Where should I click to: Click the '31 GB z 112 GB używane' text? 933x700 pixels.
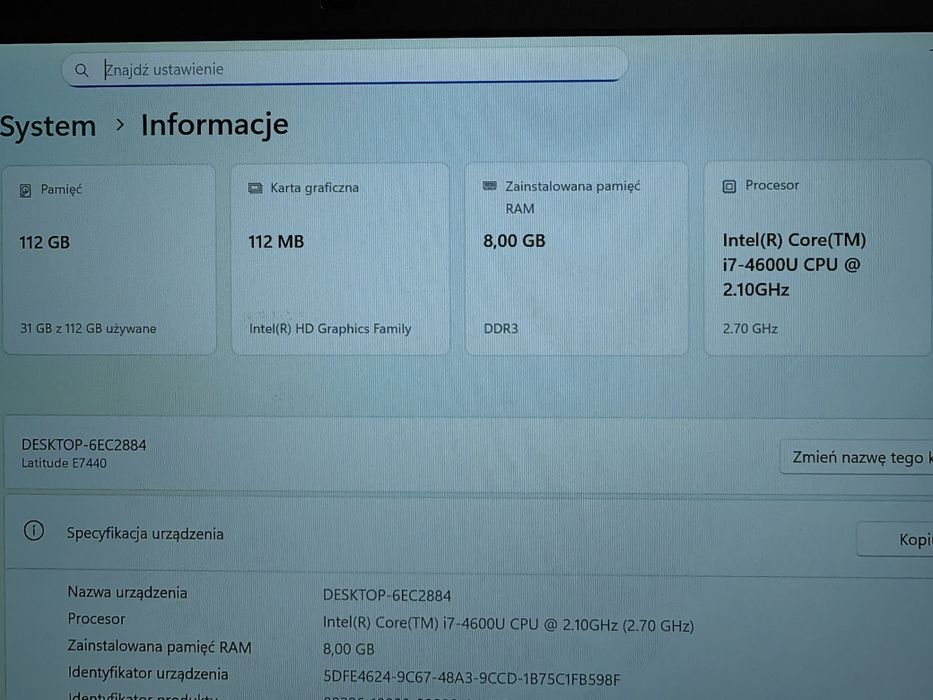point(88,329)
